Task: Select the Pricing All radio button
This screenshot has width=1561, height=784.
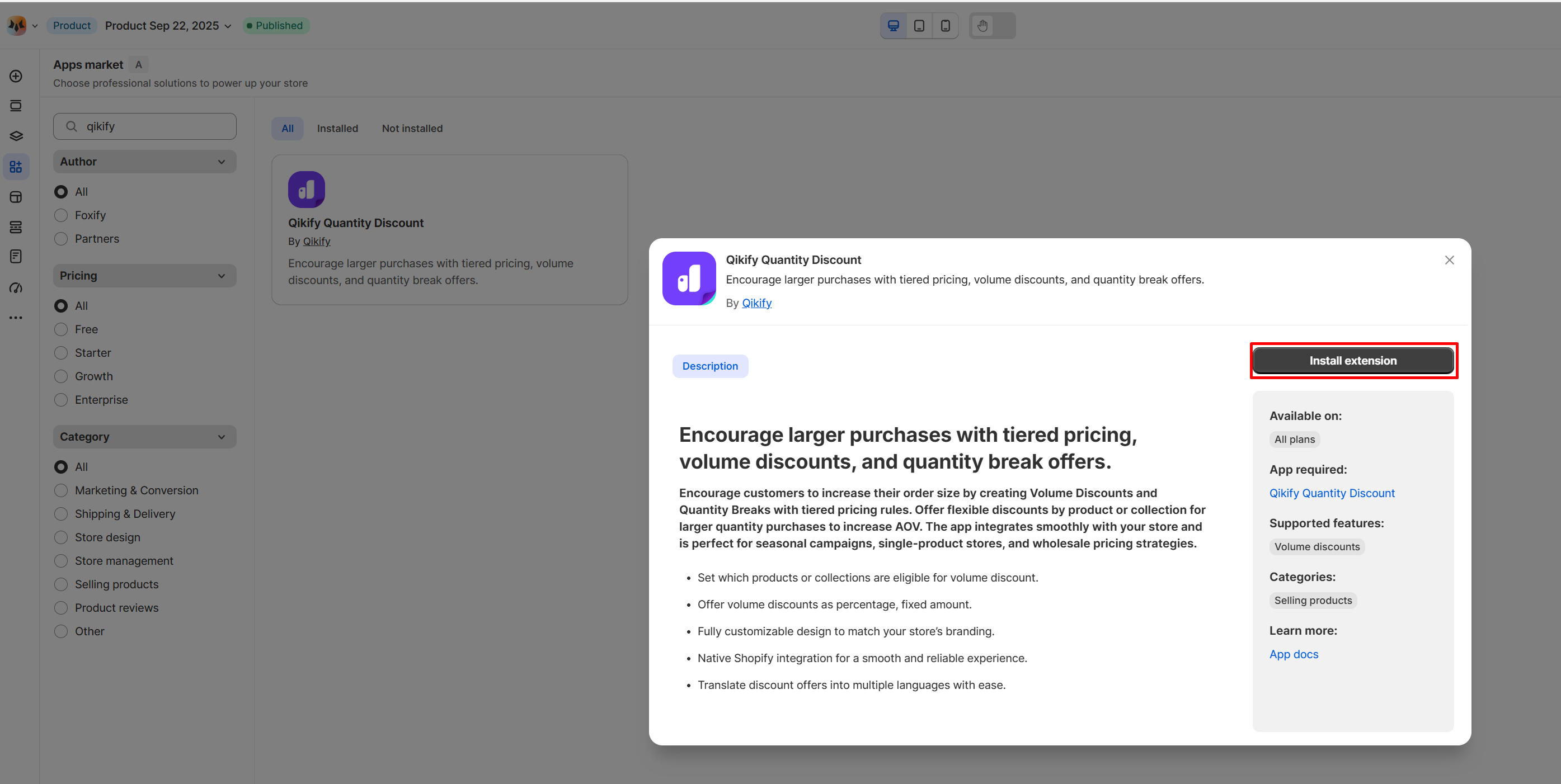Action: (x=60, y=306)
